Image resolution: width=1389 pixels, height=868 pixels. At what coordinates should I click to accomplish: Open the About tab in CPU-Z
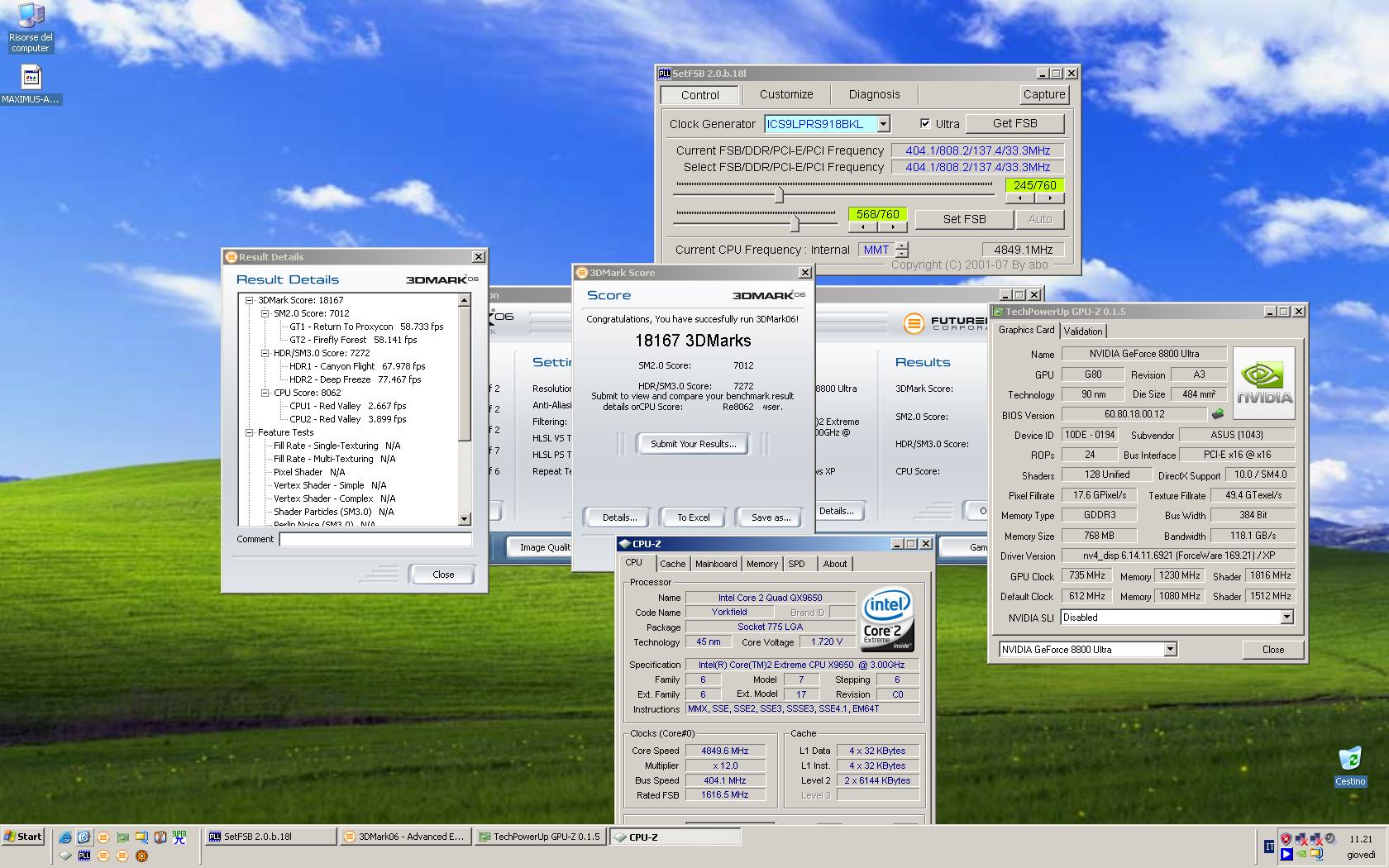click(834, 564)
